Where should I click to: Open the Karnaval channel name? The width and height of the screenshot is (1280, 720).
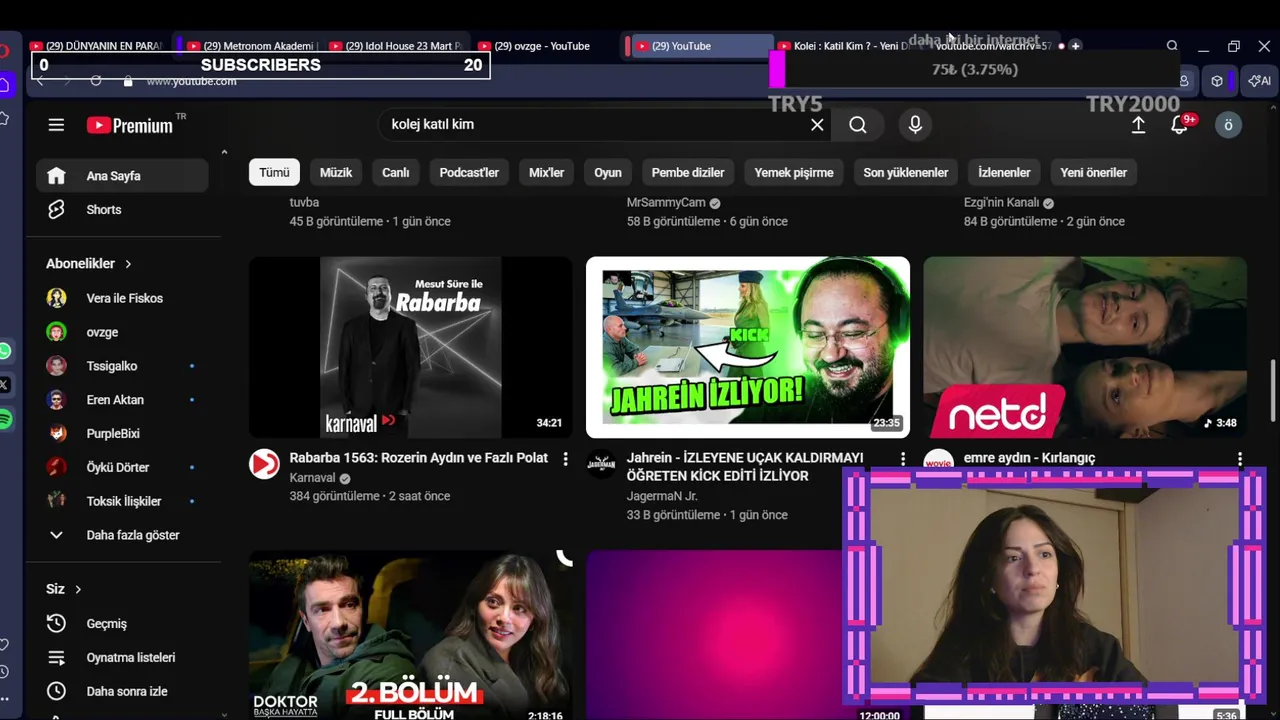pos(312,478)
